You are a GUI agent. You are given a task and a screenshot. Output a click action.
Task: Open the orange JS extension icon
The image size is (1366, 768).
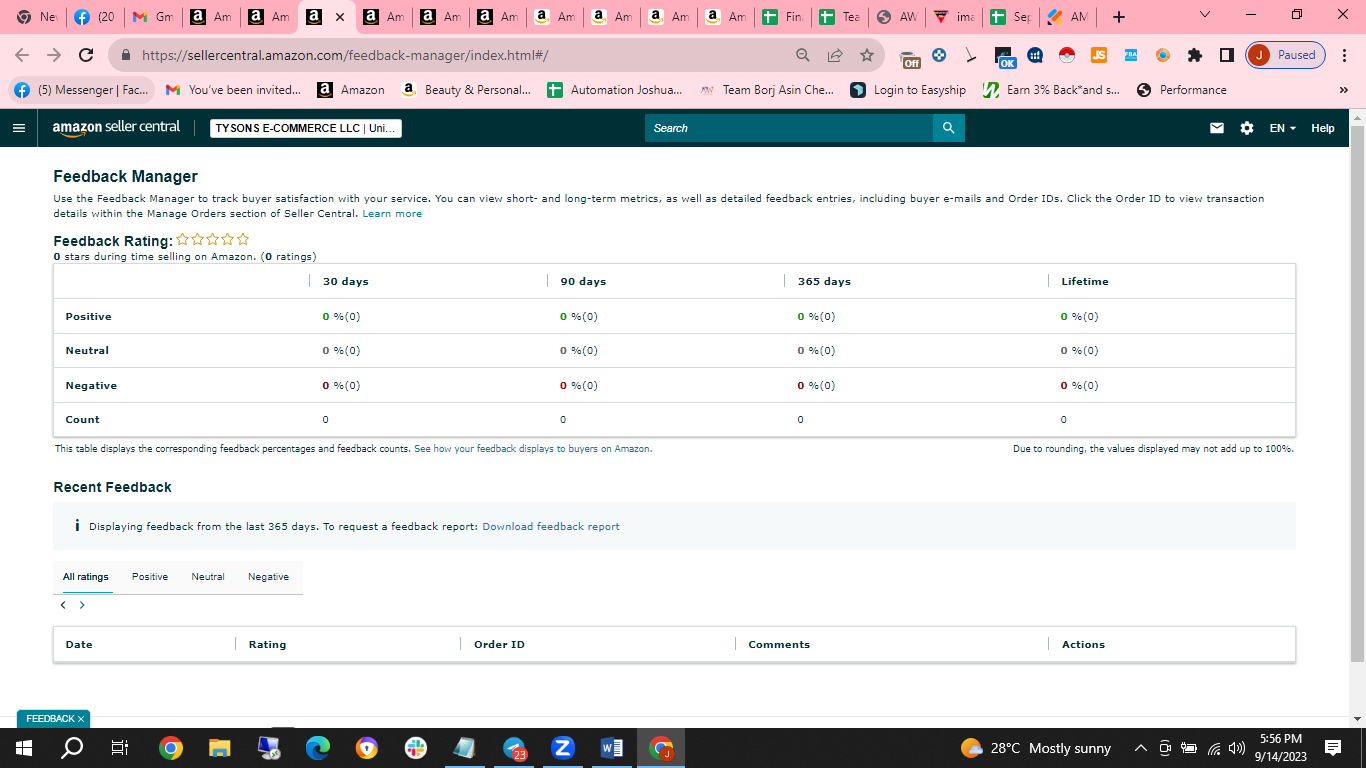[1099, 55]
